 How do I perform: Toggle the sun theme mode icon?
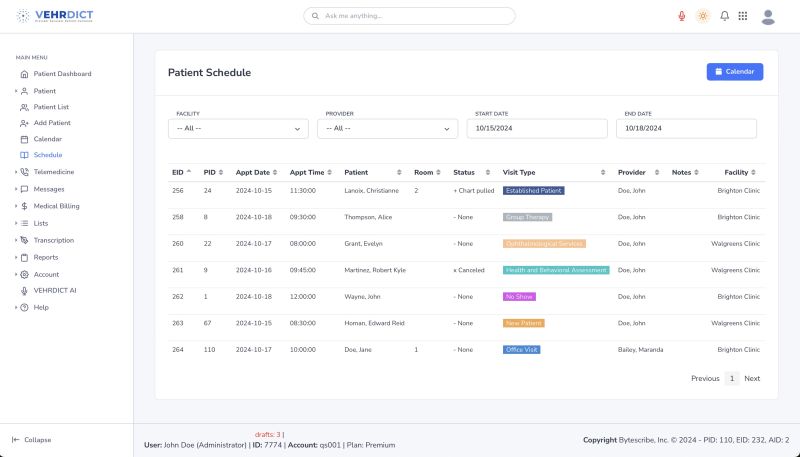point(703,16)
